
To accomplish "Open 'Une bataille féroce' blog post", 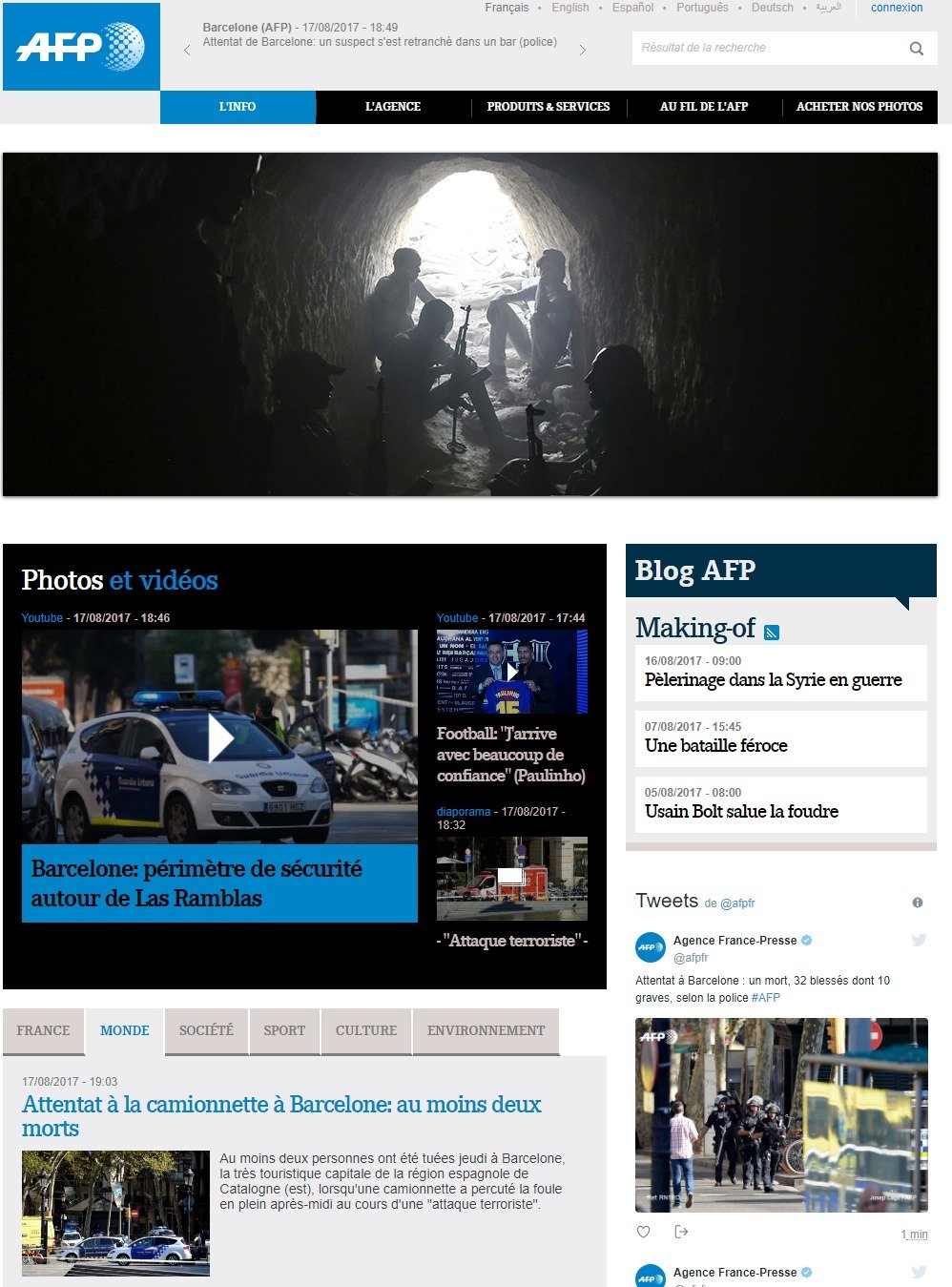I will [x=716, y=746].
